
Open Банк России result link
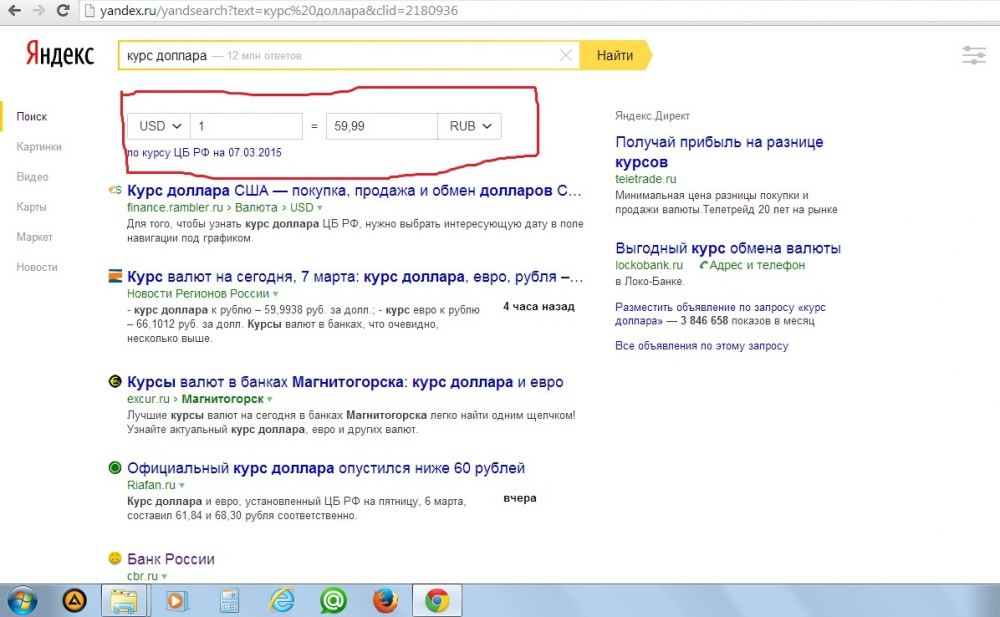click(x=170, y=558)
